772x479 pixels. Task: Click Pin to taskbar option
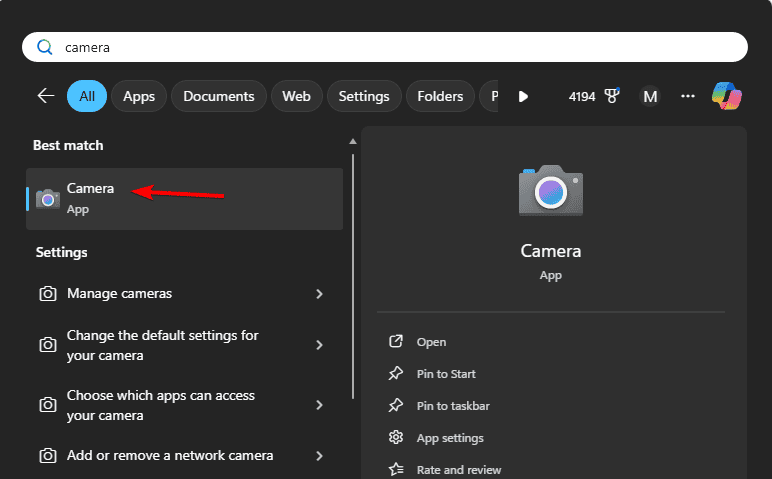tap(453, 406)
